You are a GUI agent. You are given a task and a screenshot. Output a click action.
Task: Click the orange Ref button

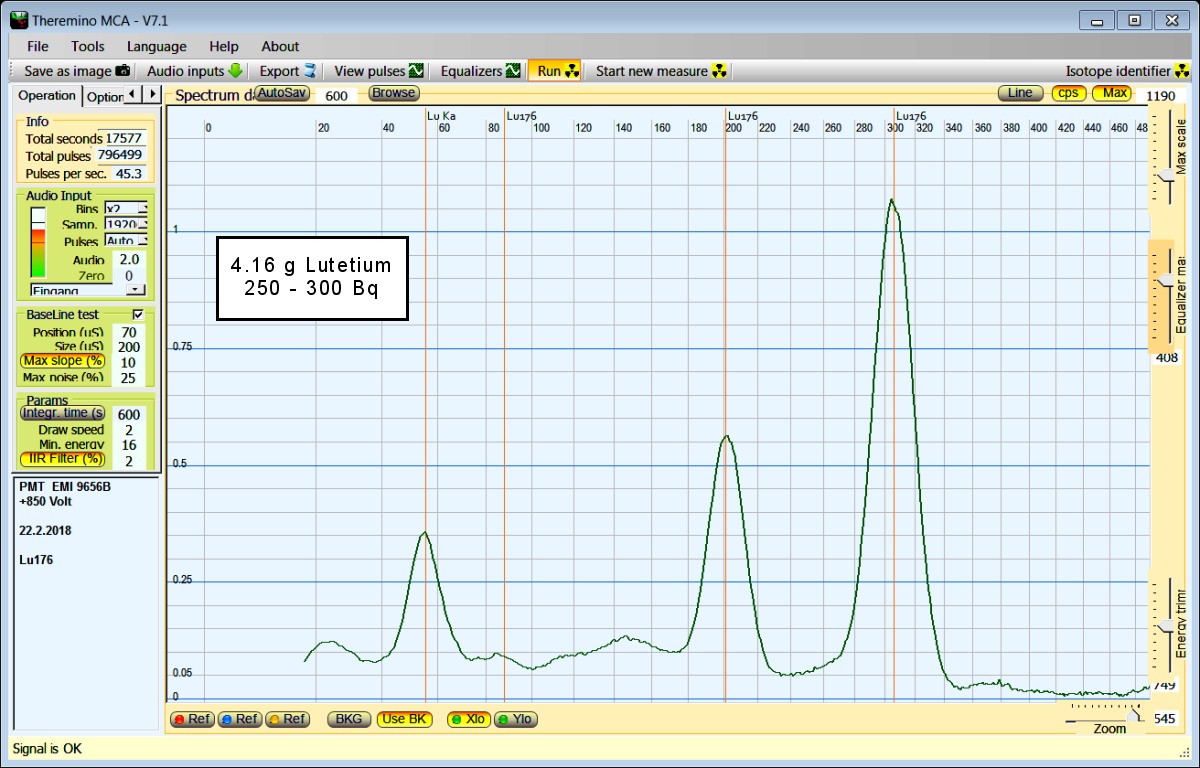pos(287,719)
